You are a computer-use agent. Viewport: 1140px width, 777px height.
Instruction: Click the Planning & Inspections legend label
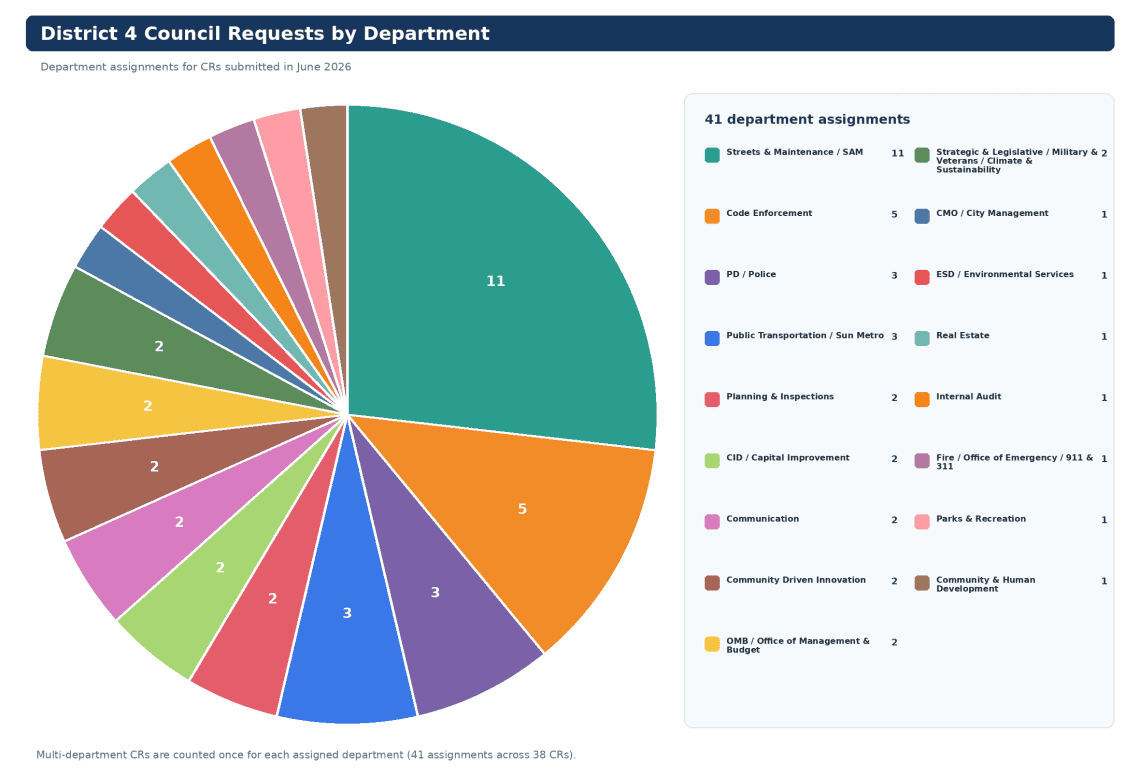click(x=780, y=396)
